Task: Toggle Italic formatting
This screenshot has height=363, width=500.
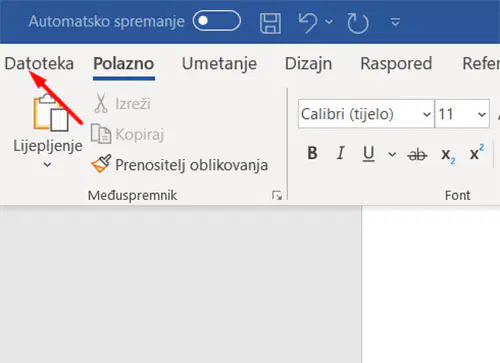Action: tap(340, 153)
